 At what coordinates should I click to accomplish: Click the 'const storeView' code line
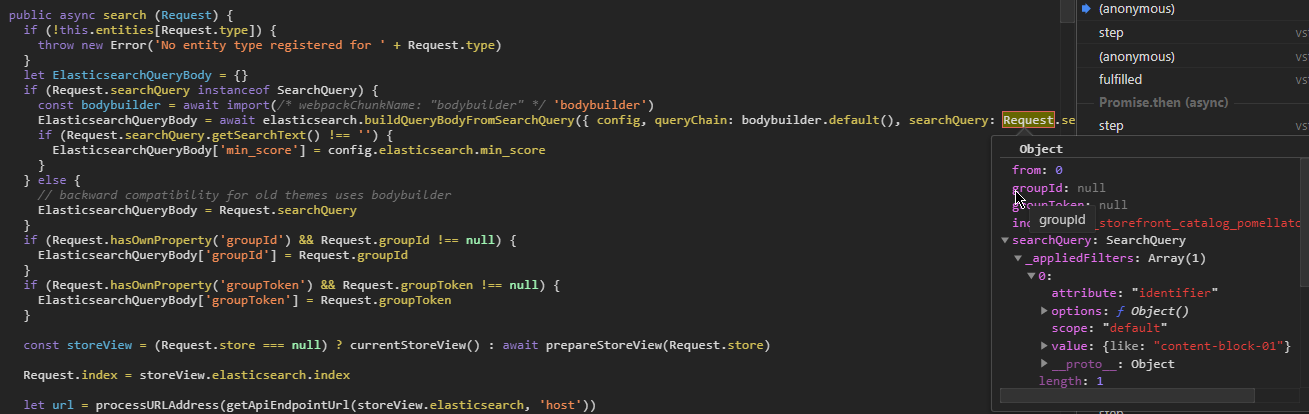[396, 345]
